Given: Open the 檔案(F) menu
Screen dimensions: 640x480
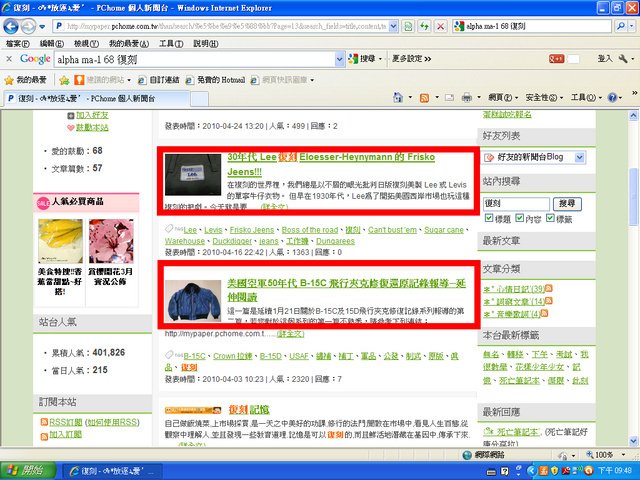Looking at the screenshot, I should click(x=18, y=44).
